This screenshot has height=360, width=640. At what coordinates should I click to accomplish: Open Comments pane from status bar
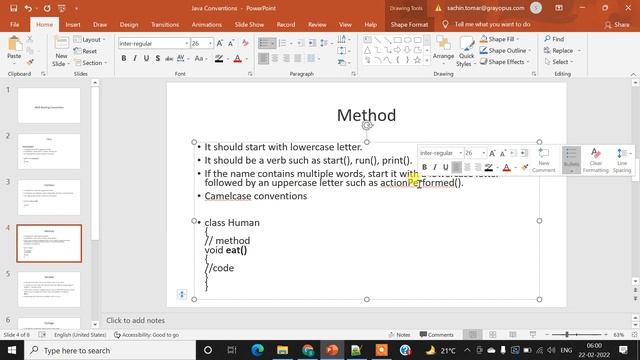436,335
